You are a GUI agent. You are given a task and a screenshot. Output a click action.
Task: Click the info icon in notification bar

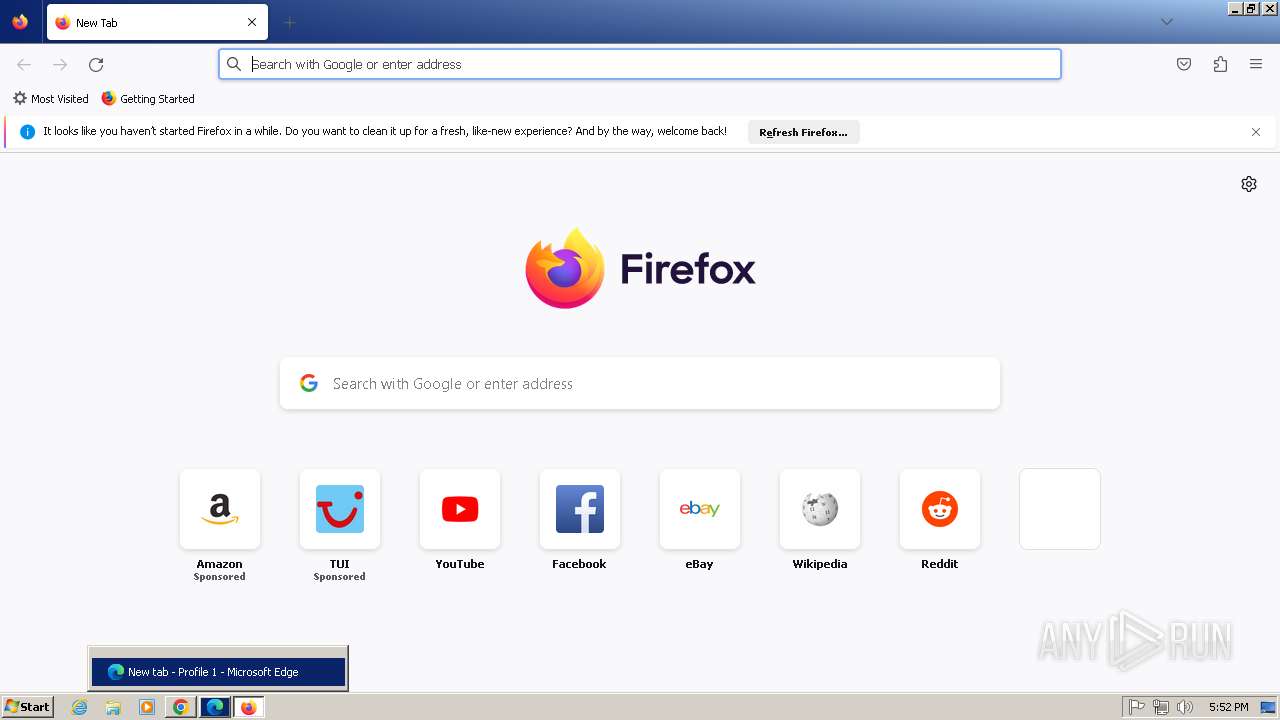click(28, 132)
